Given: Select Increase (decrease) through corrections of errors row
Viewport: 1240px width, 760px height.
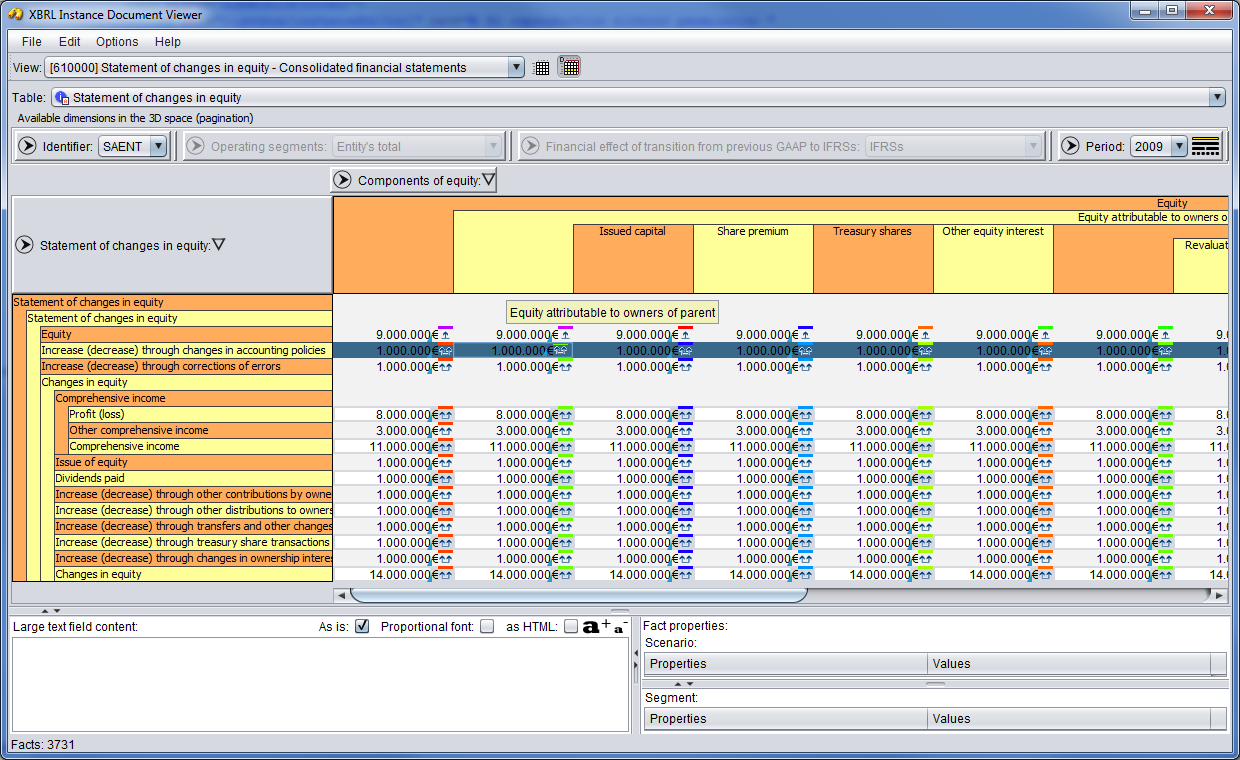Looking at the screenshot, I should (x=186, y=366).
